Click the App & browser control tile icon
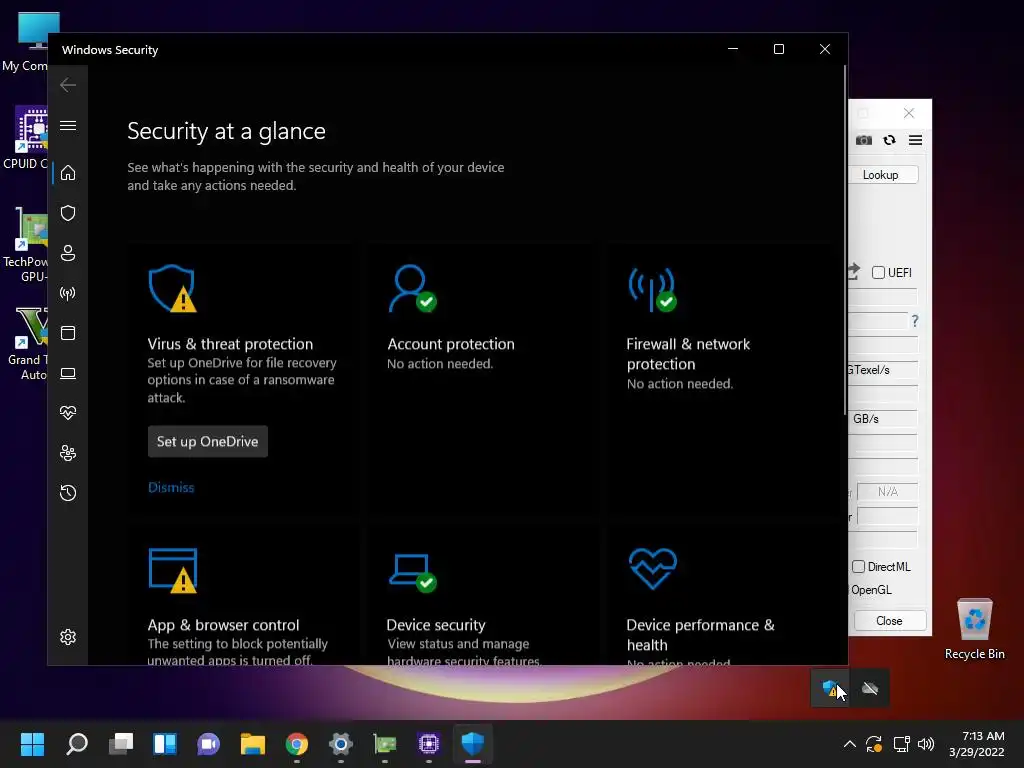Screen dimensions: 1024x768 172,570
